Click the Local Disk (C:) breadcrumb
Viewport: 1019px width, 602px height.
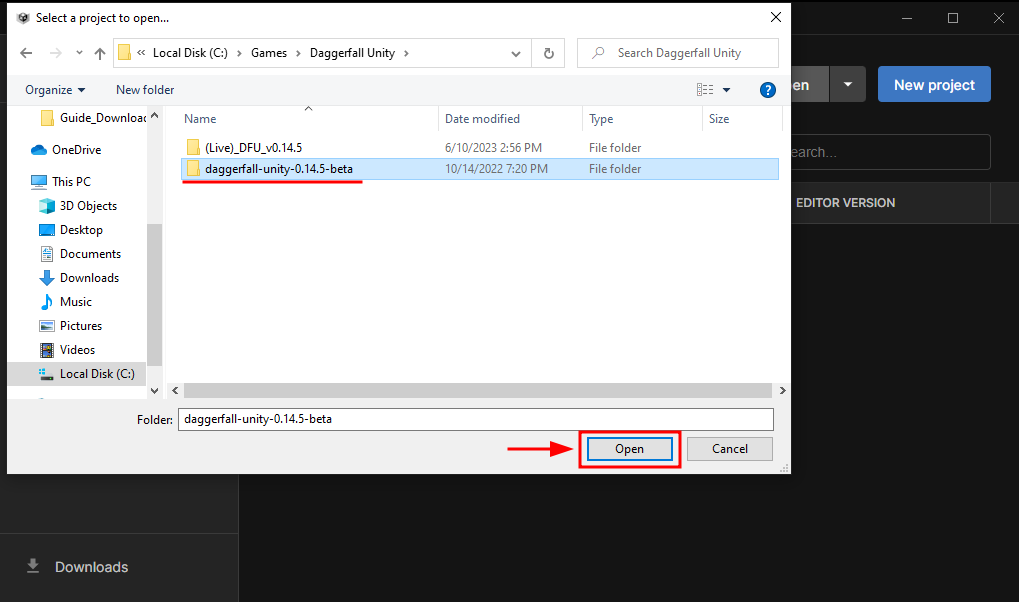[x=190, y=53]
